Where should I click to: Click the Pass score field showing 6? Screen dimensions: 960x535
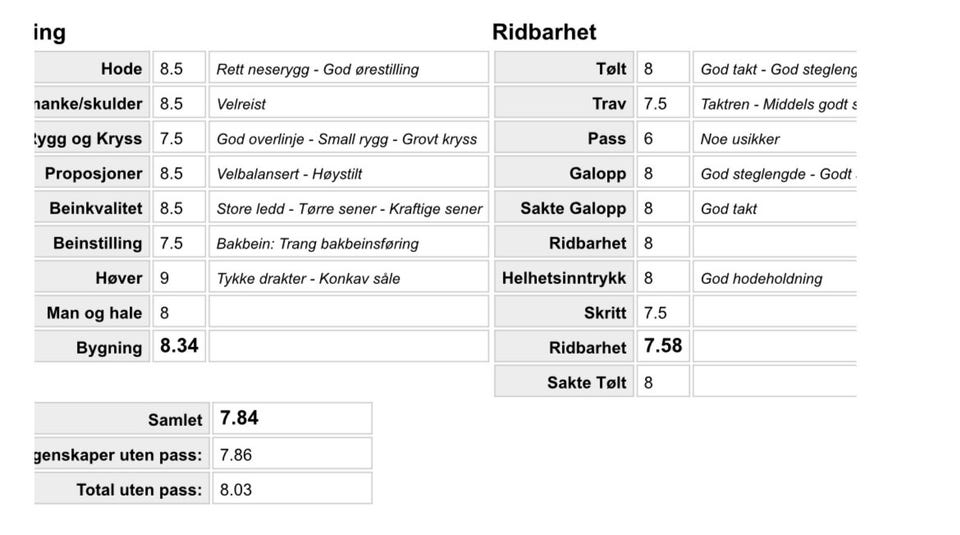tap(662, 139)
